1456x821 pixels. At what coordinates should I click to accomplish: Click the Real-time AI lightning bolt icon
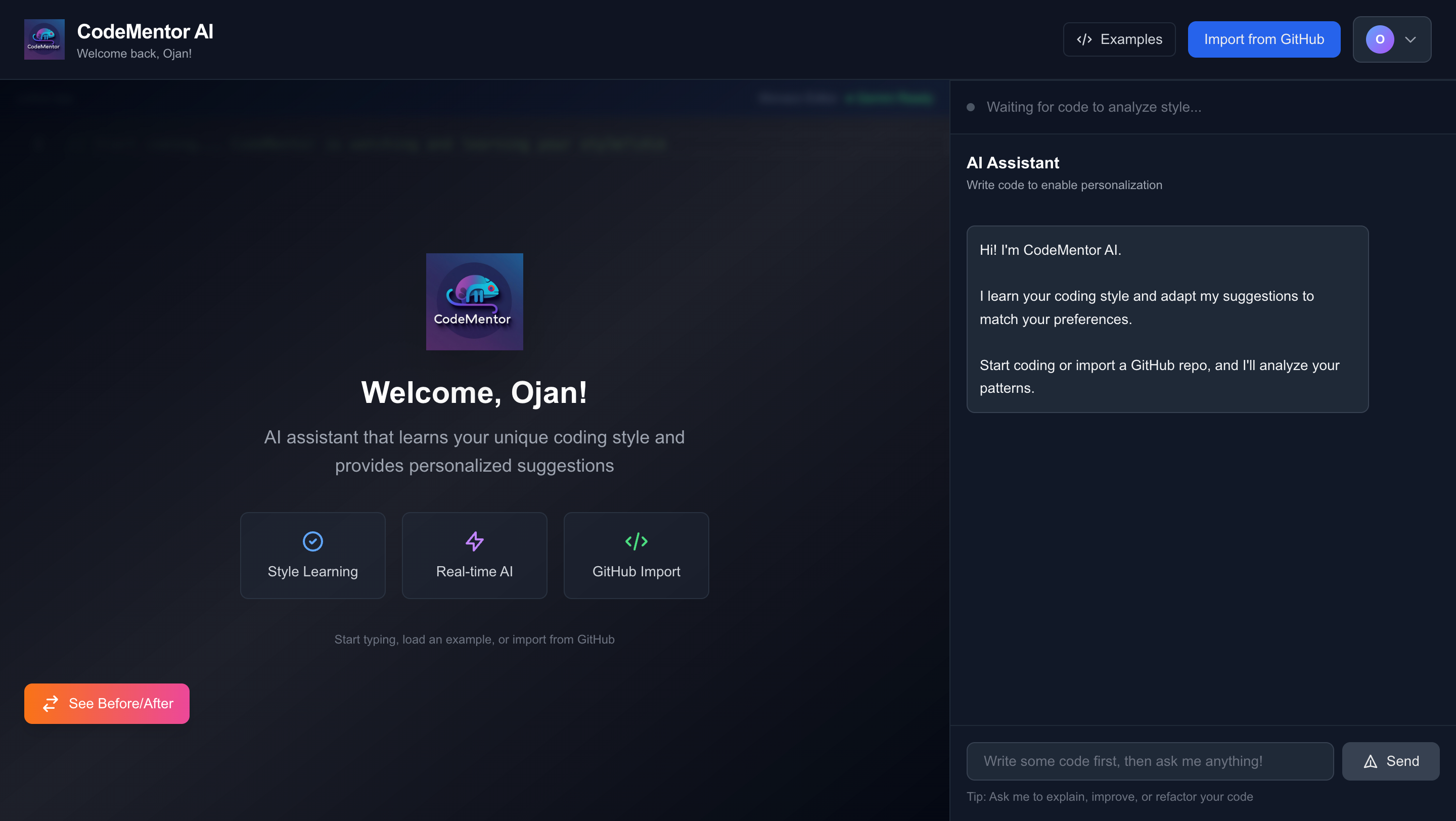pyautogui.click(x=474, y=541)
